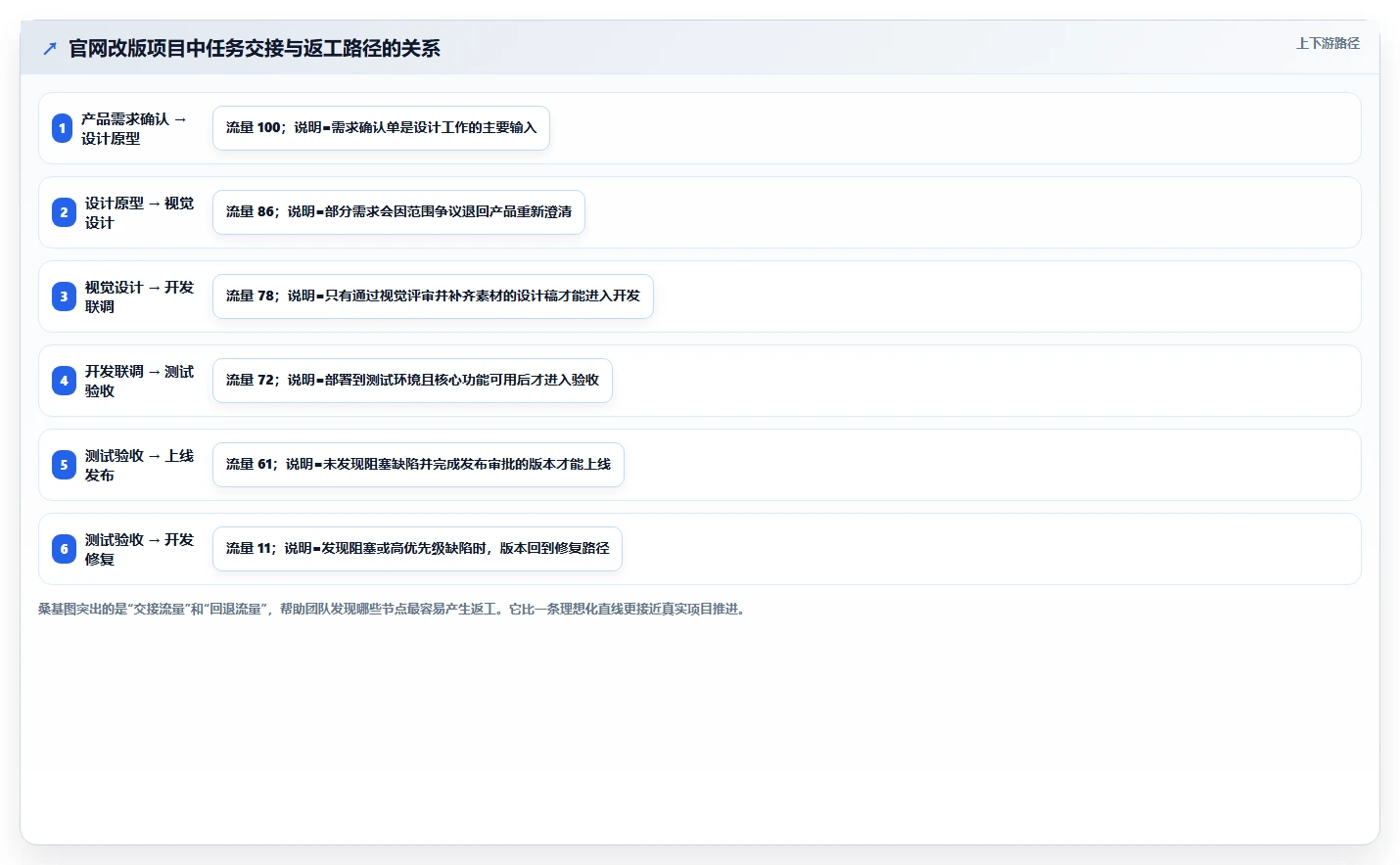Click the number 2 badge for 设计原型 → 视觉设计
Viewport: 1400px width, 865px height.
64,212
